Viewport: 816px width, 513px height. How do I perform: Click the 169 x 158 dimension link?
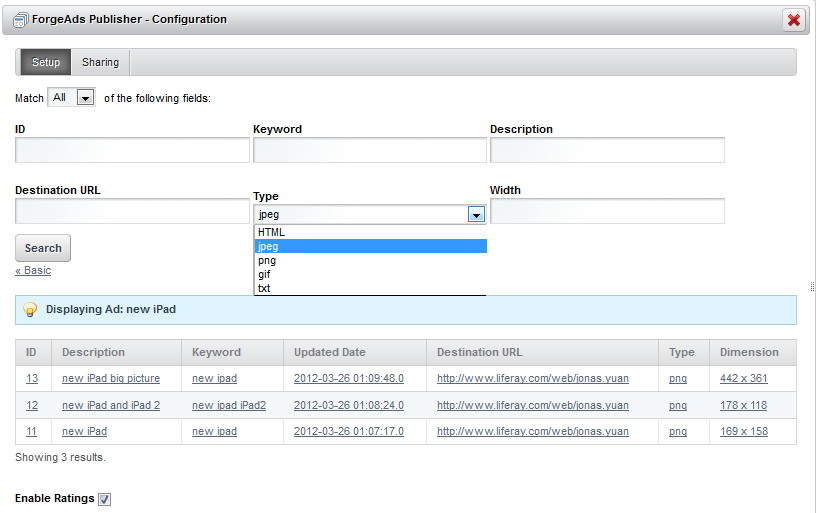tap(744, 431)
